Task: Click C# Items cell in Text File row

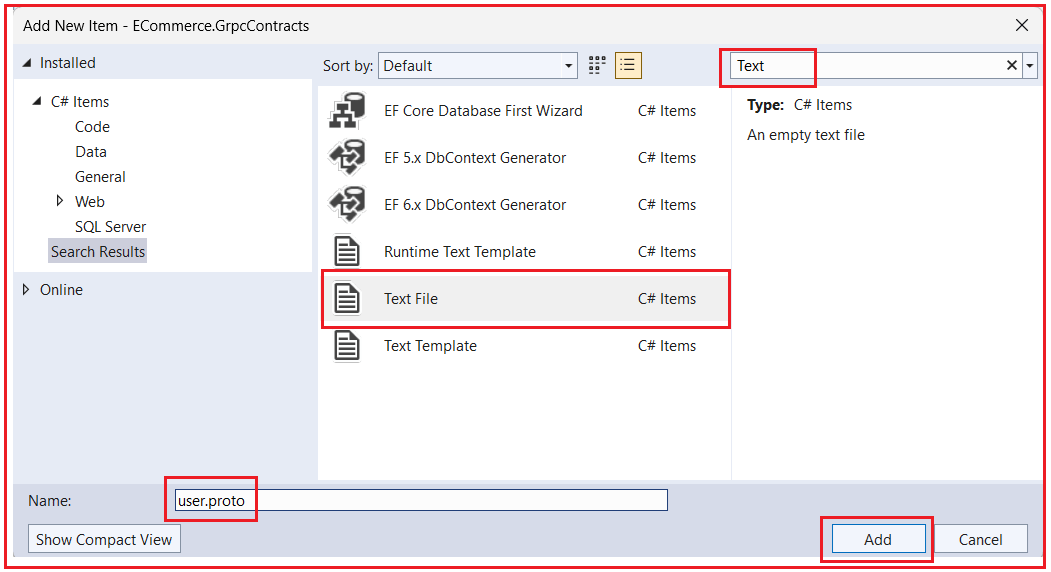Action: (667, 298)
